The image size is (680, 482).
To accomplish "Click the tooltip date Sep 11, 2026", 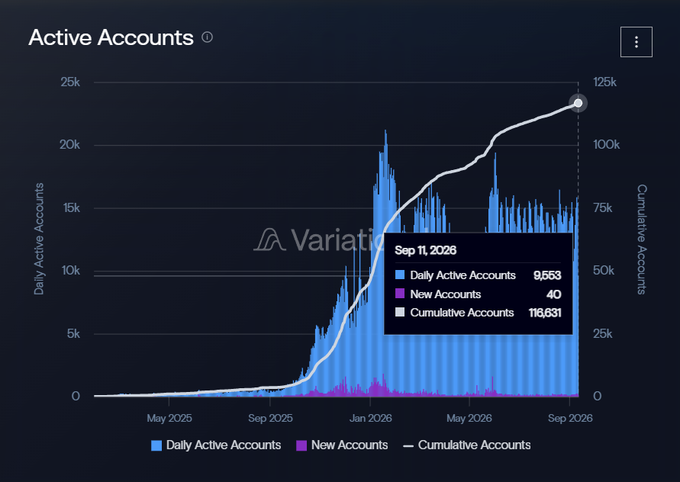I will [425, 250].
